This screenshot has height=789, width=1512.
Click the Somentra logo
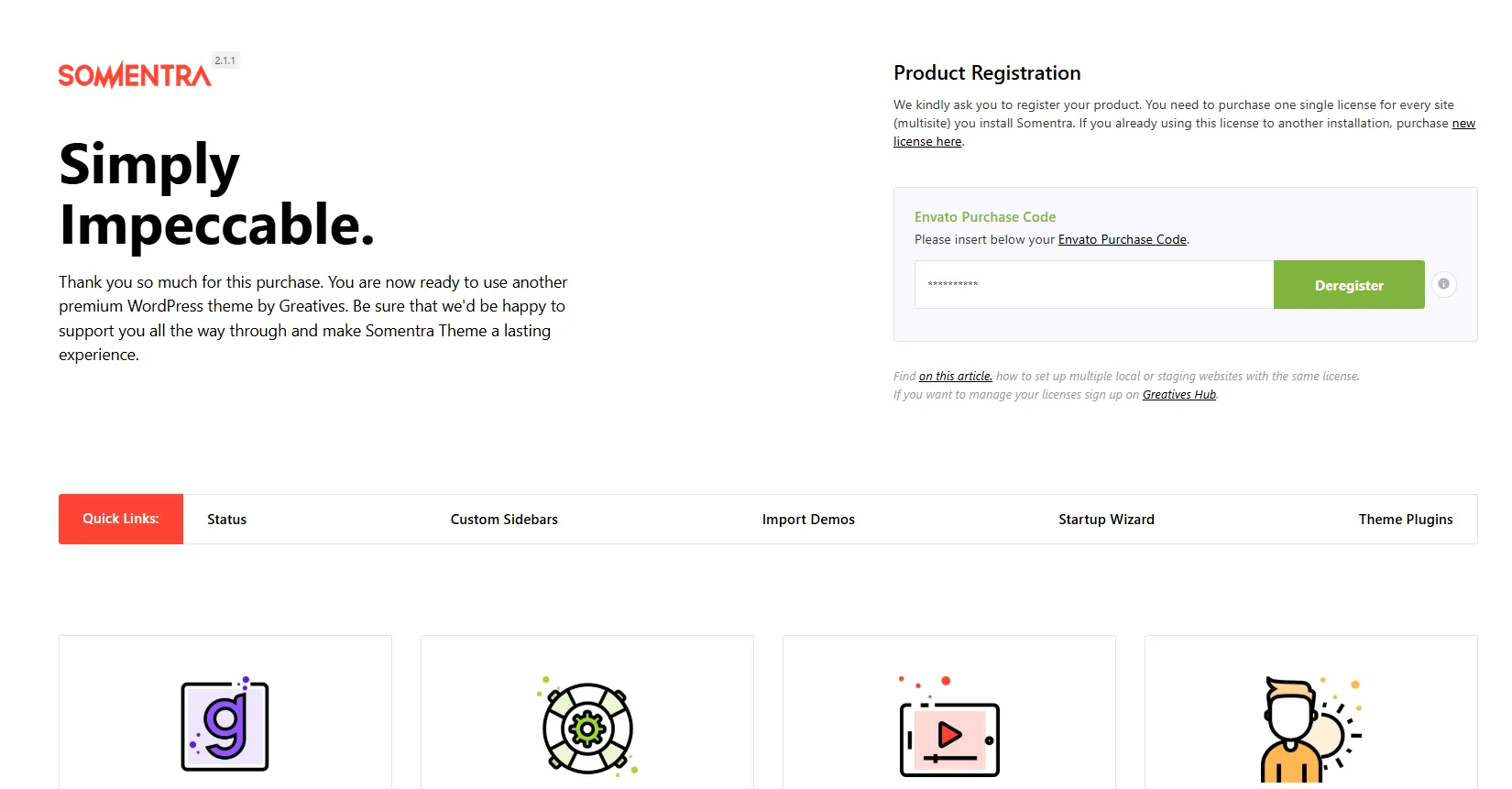tap(135, 75)
